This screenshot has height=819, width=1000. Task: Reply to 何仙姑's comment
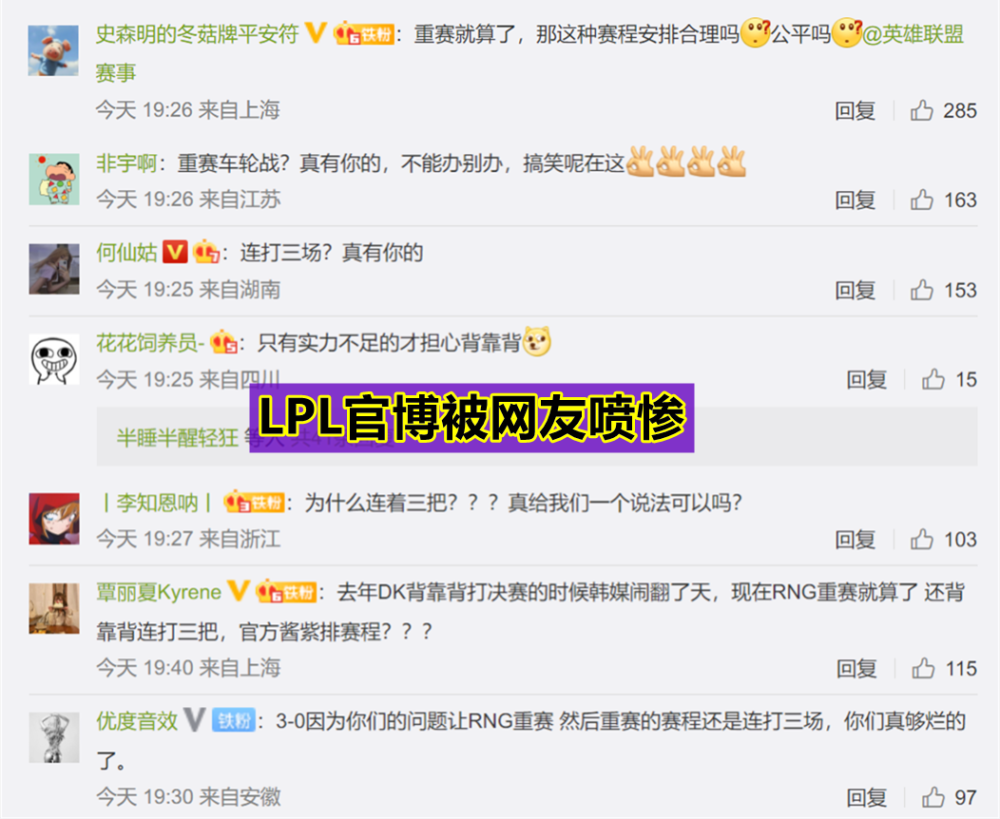coord(855,290)
